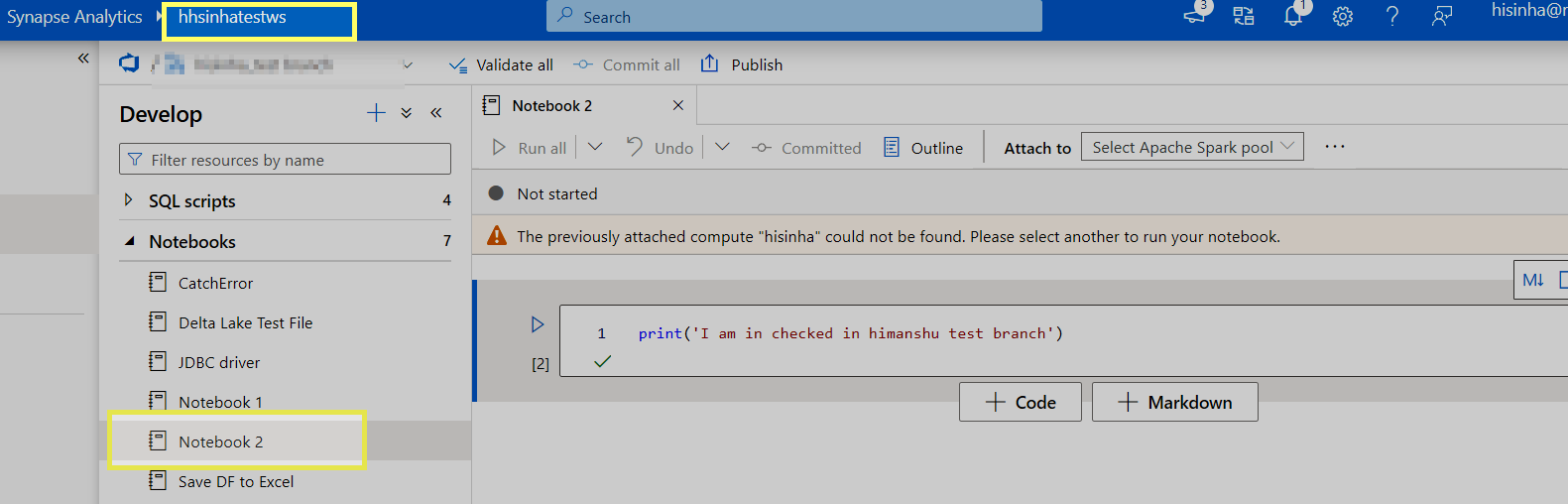Screen dimensions: 1568x504
Task: Open the feedback messages icon
Action: [x=1196, y=15]
